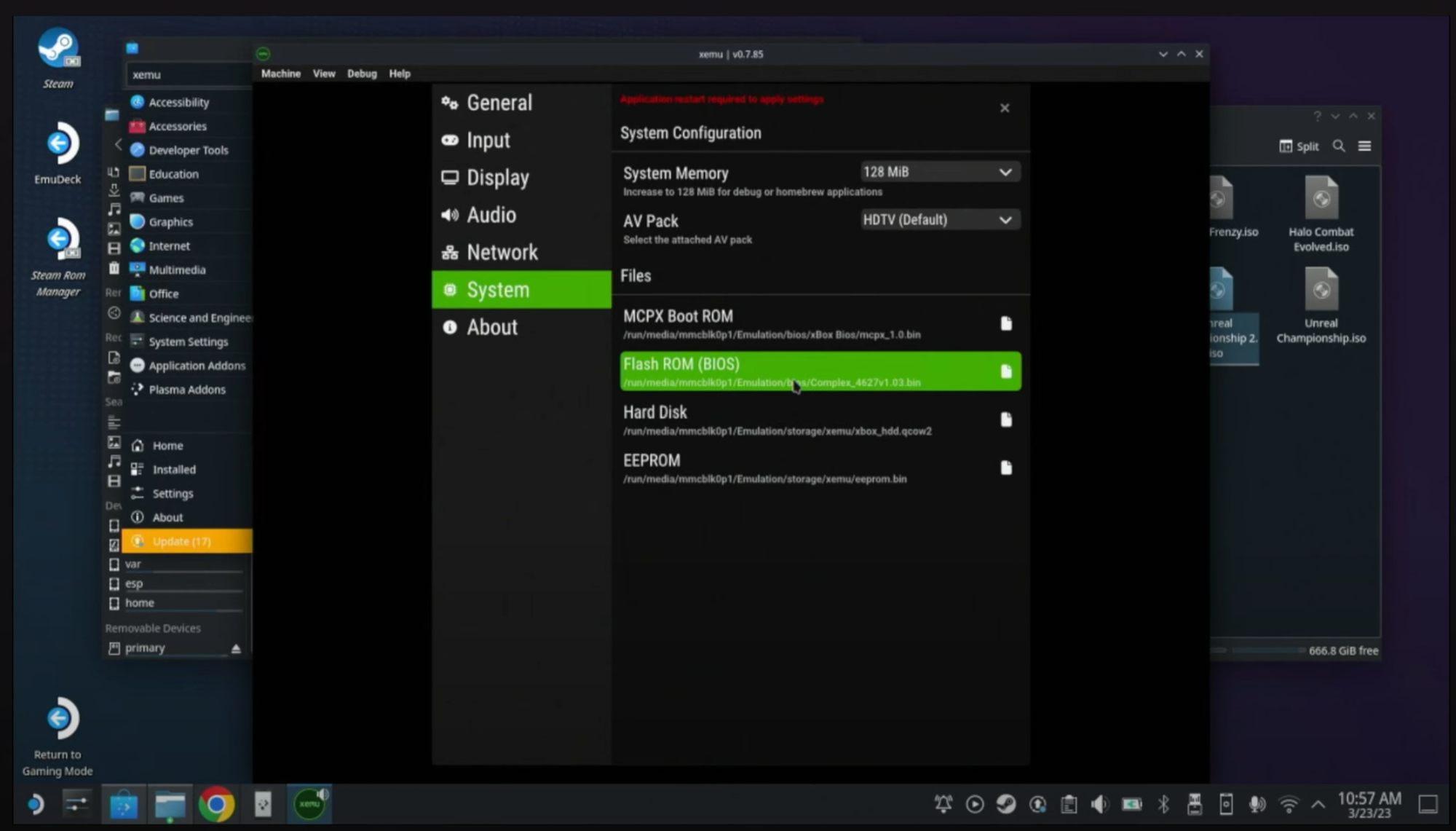Open the About settings tab
Image resolution: width=1456 pixels, height=831 pixels.
[x=521, y=327]
